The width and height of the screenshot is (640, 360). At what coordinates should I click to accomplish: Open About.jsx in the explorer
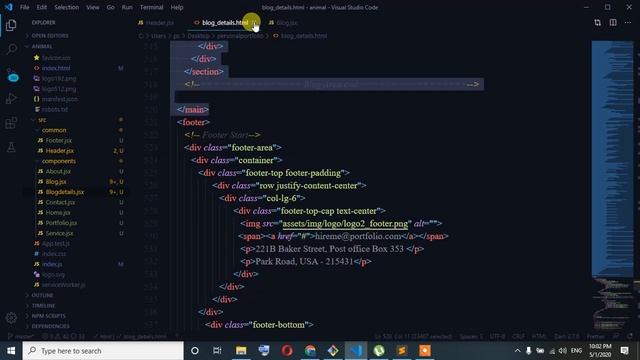[58, 171]
